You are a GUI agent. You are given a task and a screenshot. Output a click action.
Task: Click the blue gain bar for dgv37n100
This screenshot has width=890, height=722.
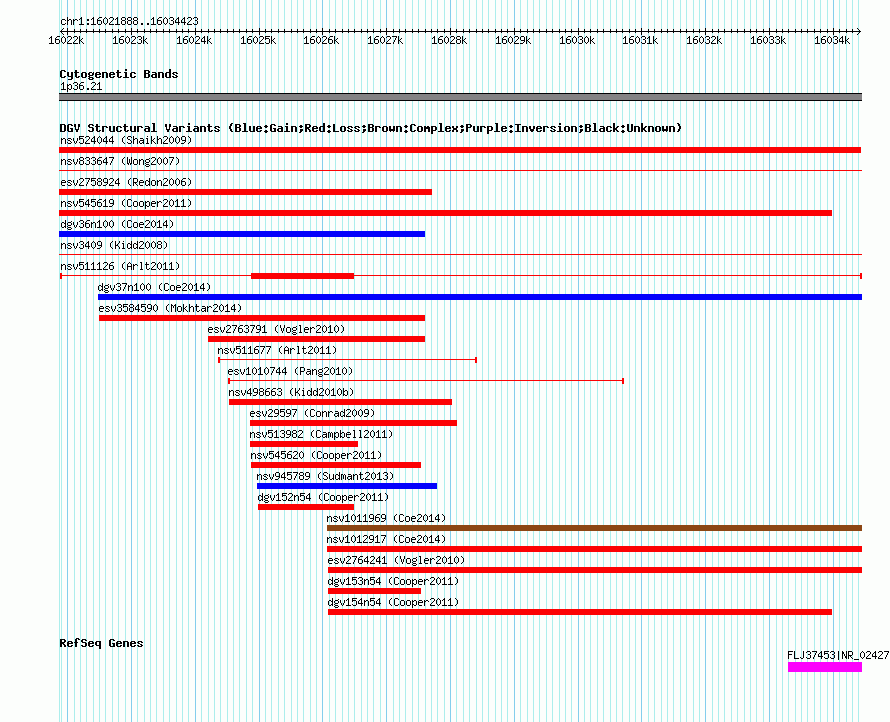(x=480, y=297)
